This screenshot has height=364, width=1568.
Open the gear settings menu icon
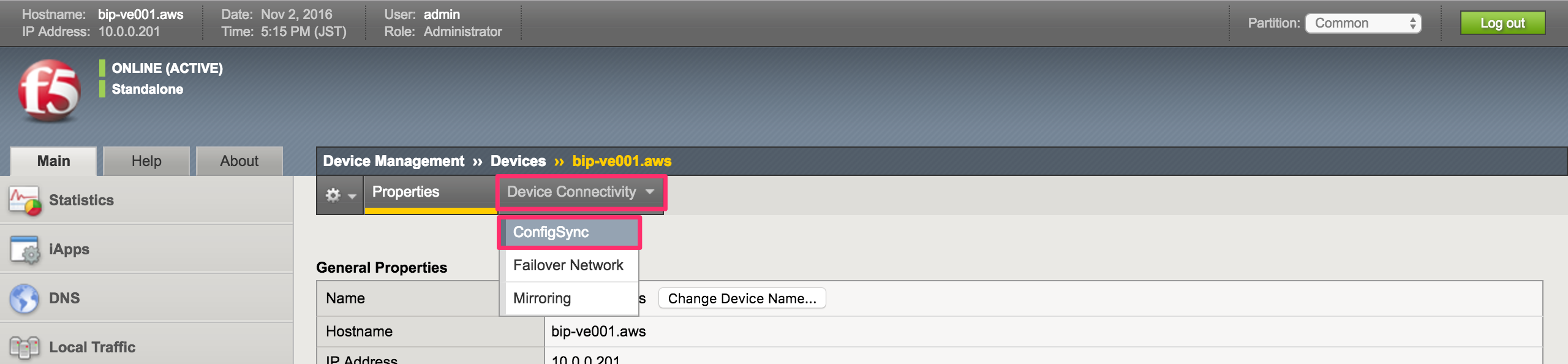pyautogui.click(x=333, y=195)
